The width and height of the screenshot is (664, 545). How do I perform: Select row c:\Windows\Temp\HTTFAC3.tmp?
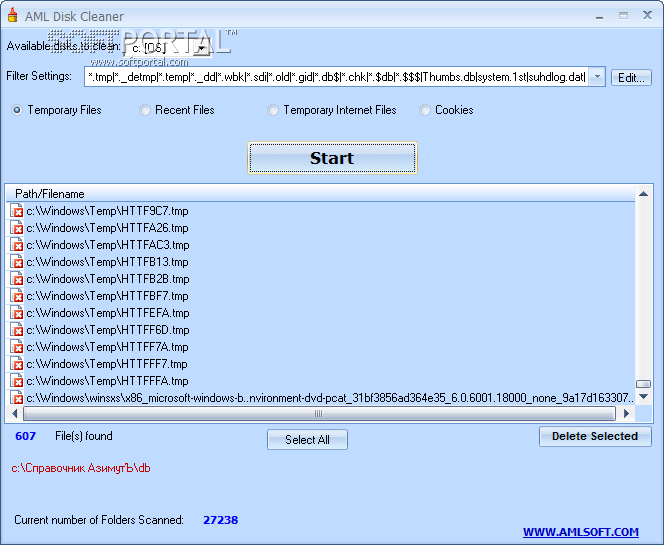click(321, 244)
